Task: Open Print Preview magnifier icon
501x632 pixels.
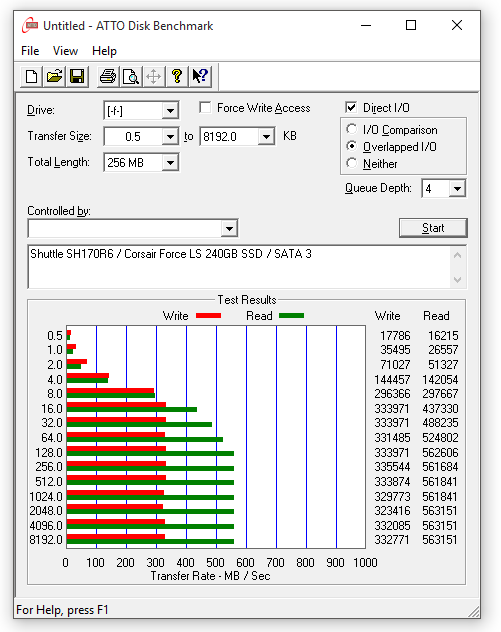Action: click(131, 76)
